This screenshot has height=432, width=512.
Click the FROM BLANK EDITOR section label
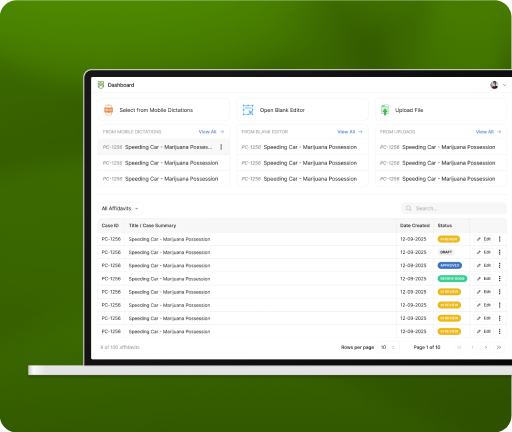[x=265, y=132]
